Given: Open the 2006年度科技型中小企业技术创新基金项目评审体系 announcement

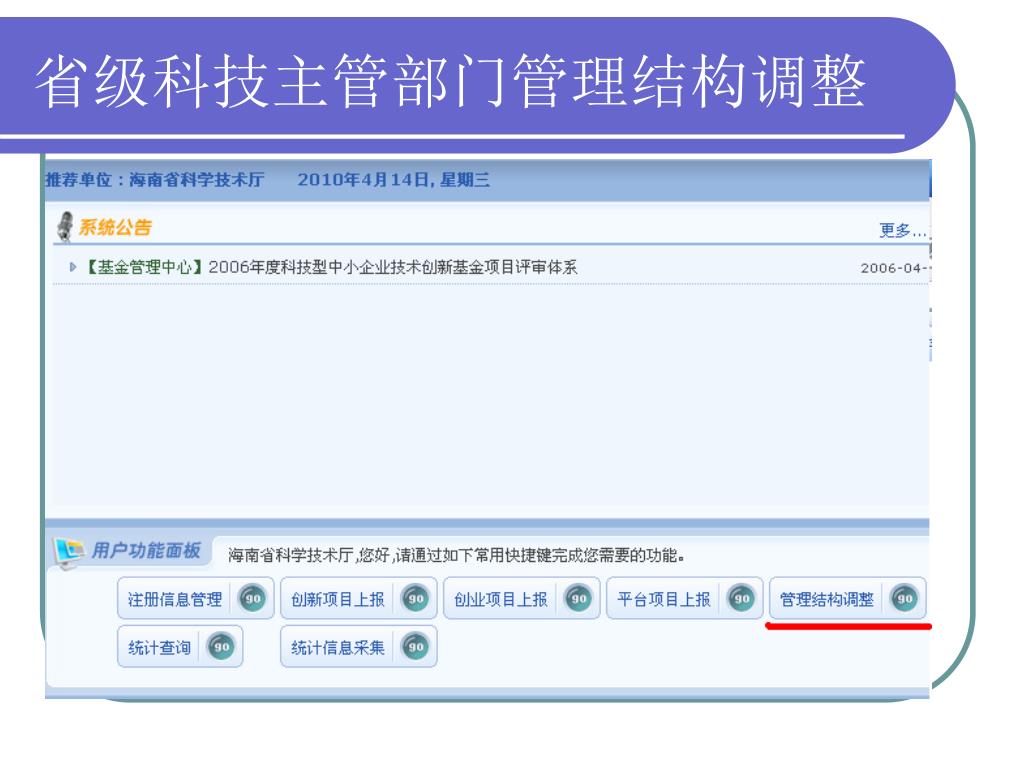Looking at the screenshot, I should click(393, 267).
